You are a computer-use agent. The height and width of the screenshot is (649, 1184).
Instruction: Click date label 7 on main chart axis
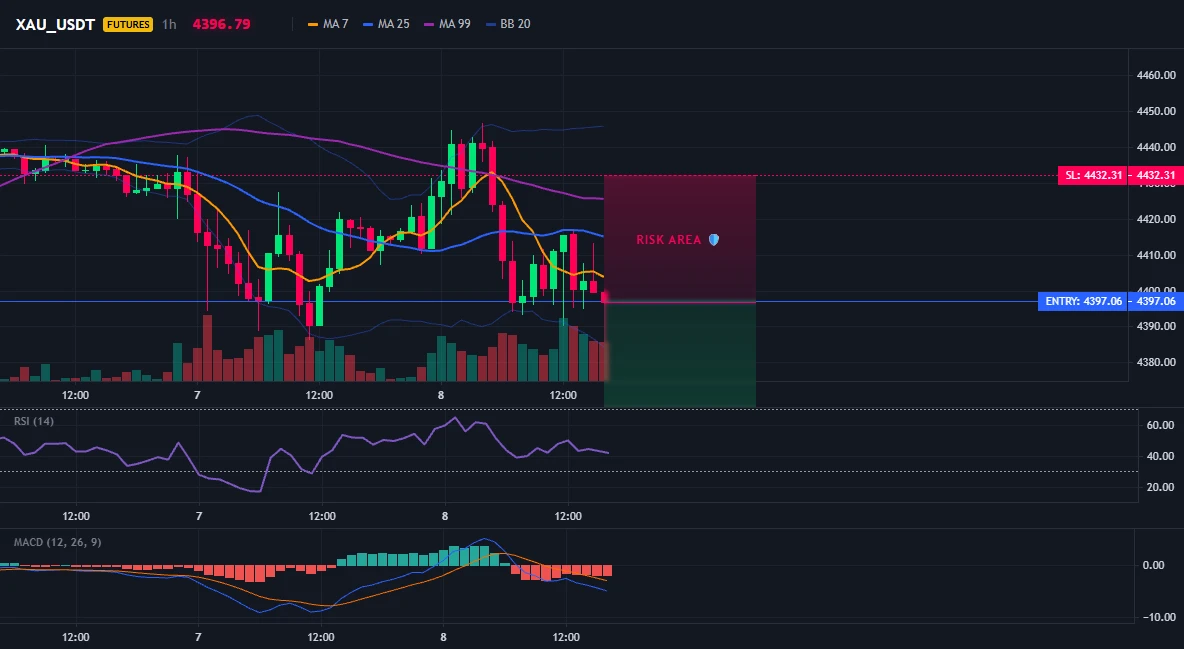[197, 395]
